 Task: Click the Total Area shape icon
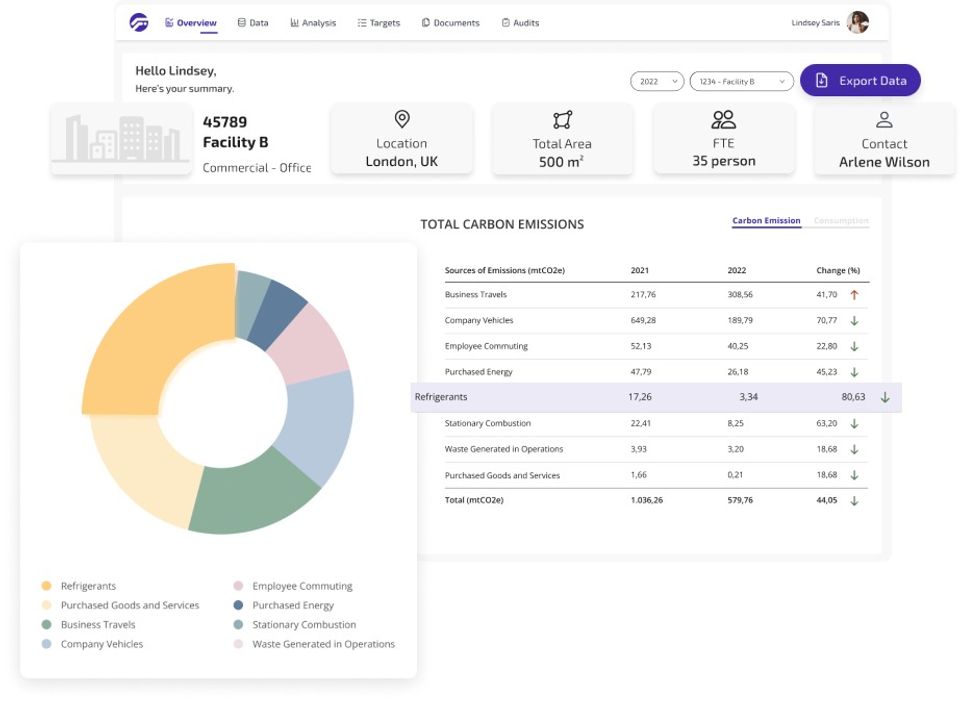[x=562, y=119]
